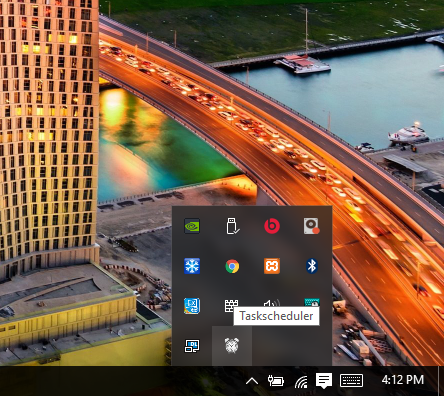Screen dimensions: 444x396
Task: Open the blue Intel graphics tray icon
Action: point(192,306)
